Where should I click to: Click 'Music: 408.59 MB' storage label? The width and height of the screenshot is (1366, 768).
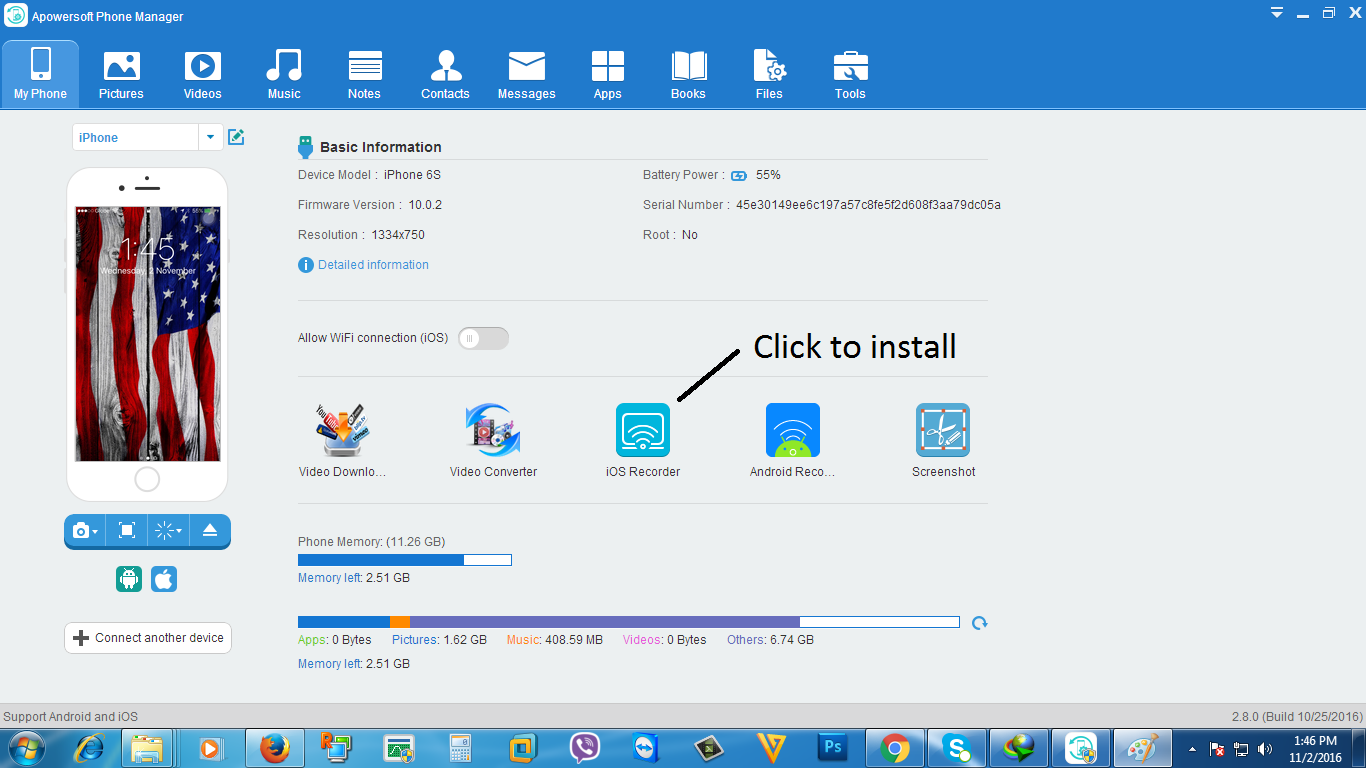[x=555, y=640]
